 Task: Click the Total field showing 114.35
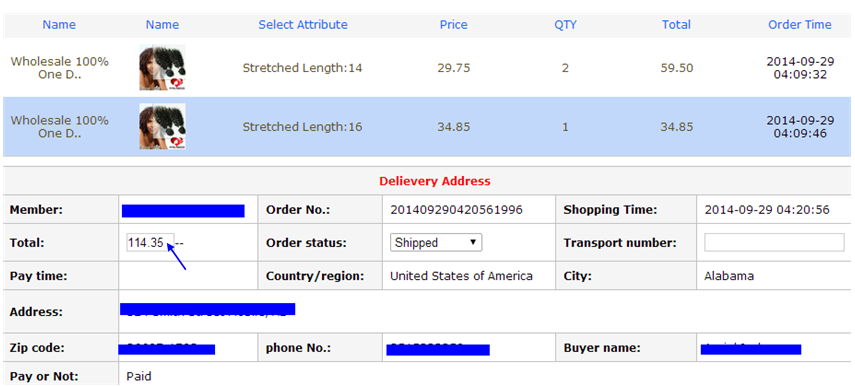point(150,243)
